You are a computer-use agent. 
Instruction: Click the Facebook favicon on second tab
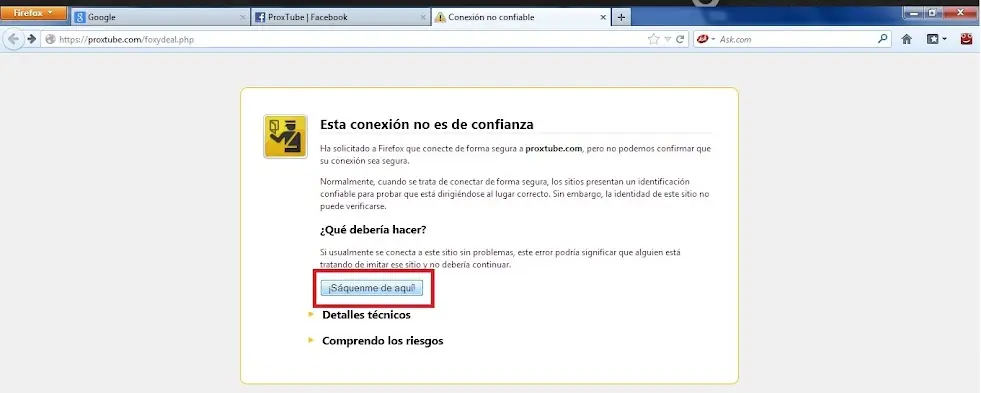(x=260, y=18)
